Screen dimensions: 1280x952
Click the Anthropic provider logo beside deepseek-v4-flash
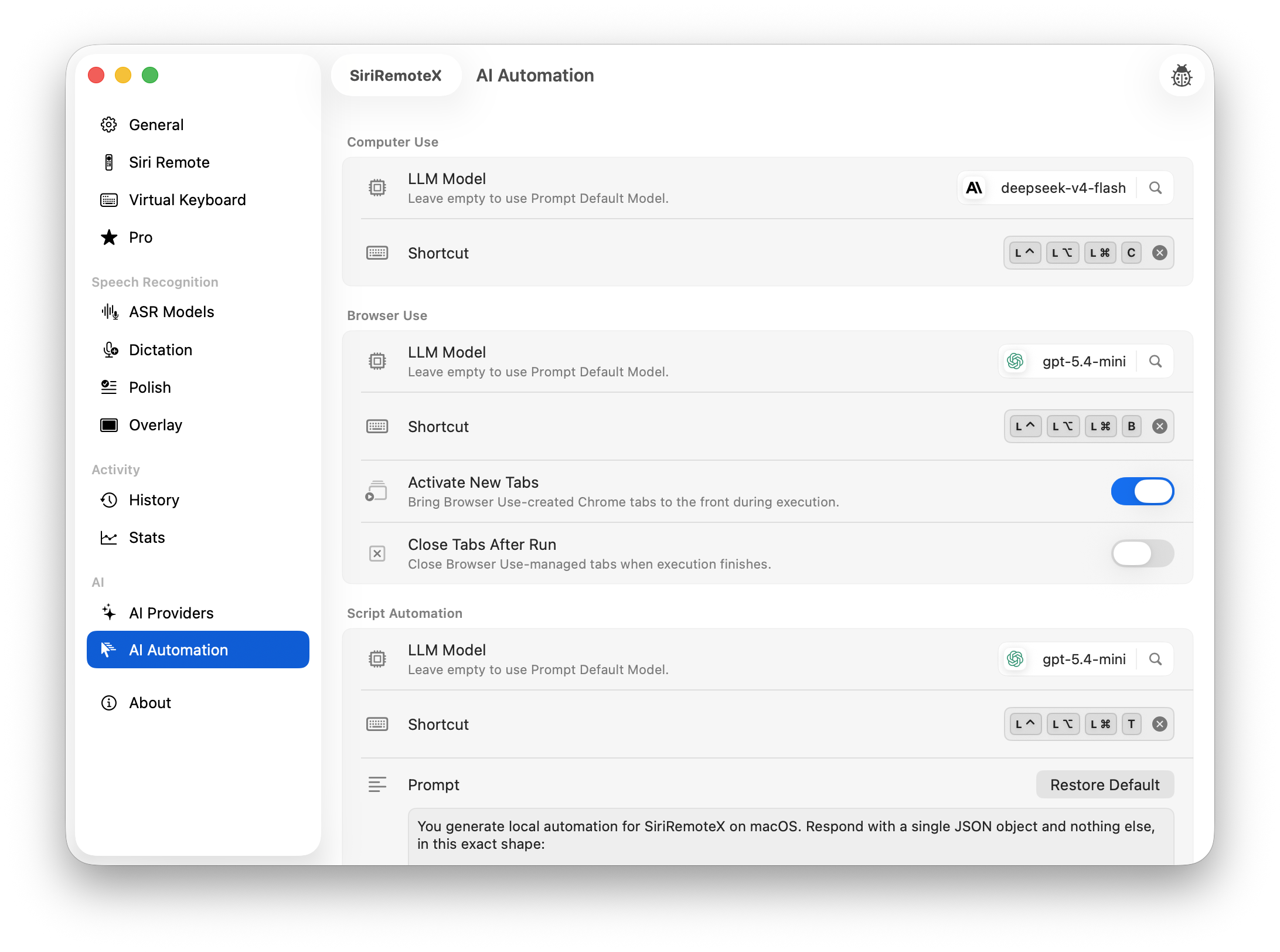pyautogui.click(x=974, y=188)
